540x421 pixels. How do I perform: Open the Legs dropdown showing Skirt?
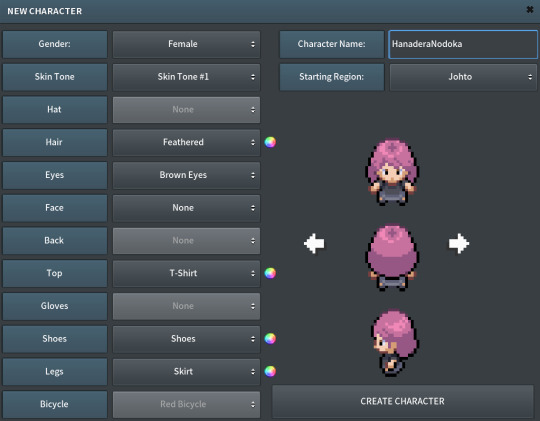point(186,371)
